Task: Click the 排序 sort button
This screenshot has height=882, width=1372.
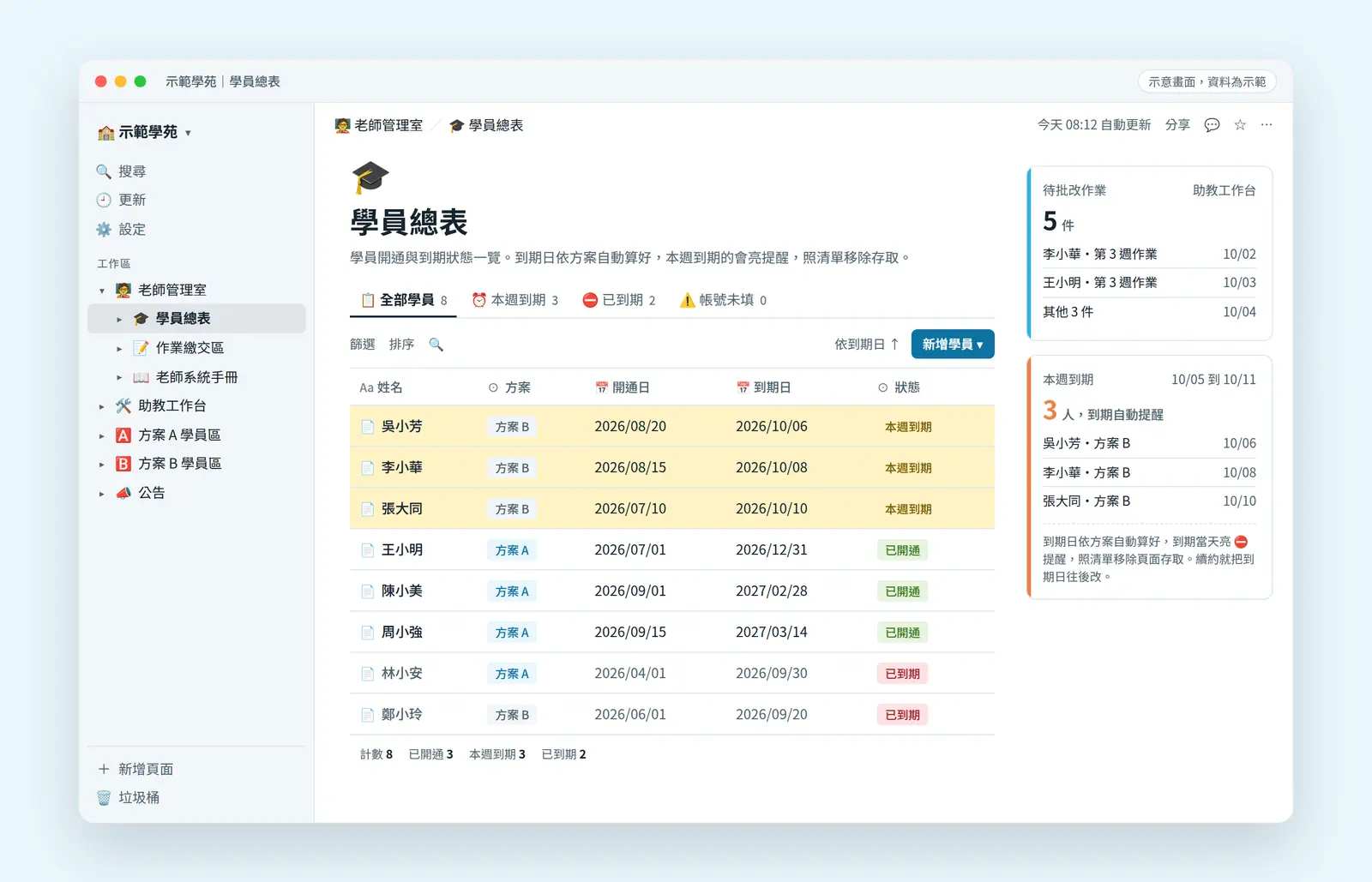Action: coord(401,345)
